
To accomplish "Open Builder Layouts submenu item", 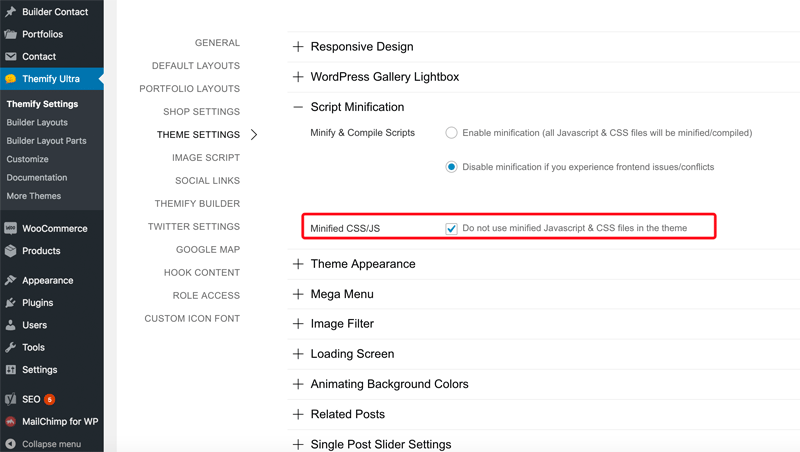I will 37,122.
